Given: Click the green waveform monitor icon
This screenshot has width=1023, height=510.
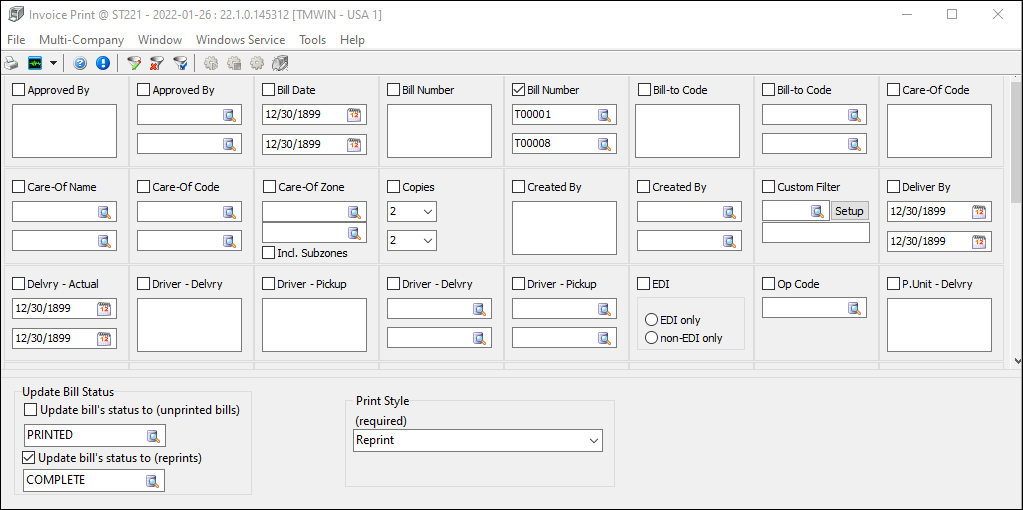Looking at the screenshot, I should point(35,63).
